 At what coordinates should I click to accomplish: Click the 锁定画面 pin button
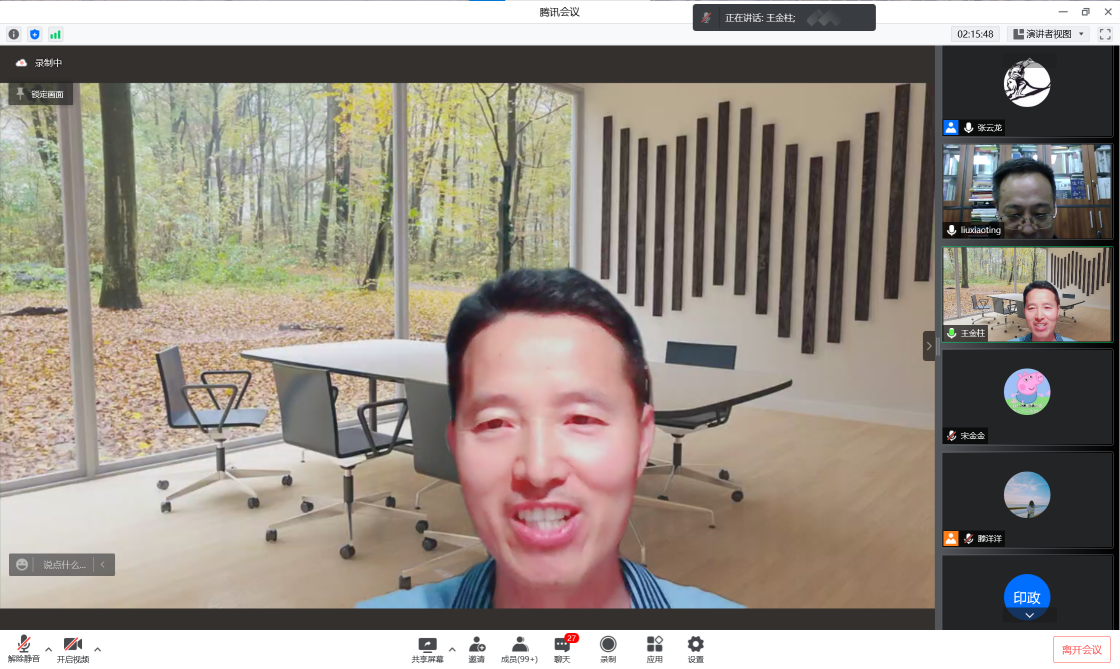[40, 94]
